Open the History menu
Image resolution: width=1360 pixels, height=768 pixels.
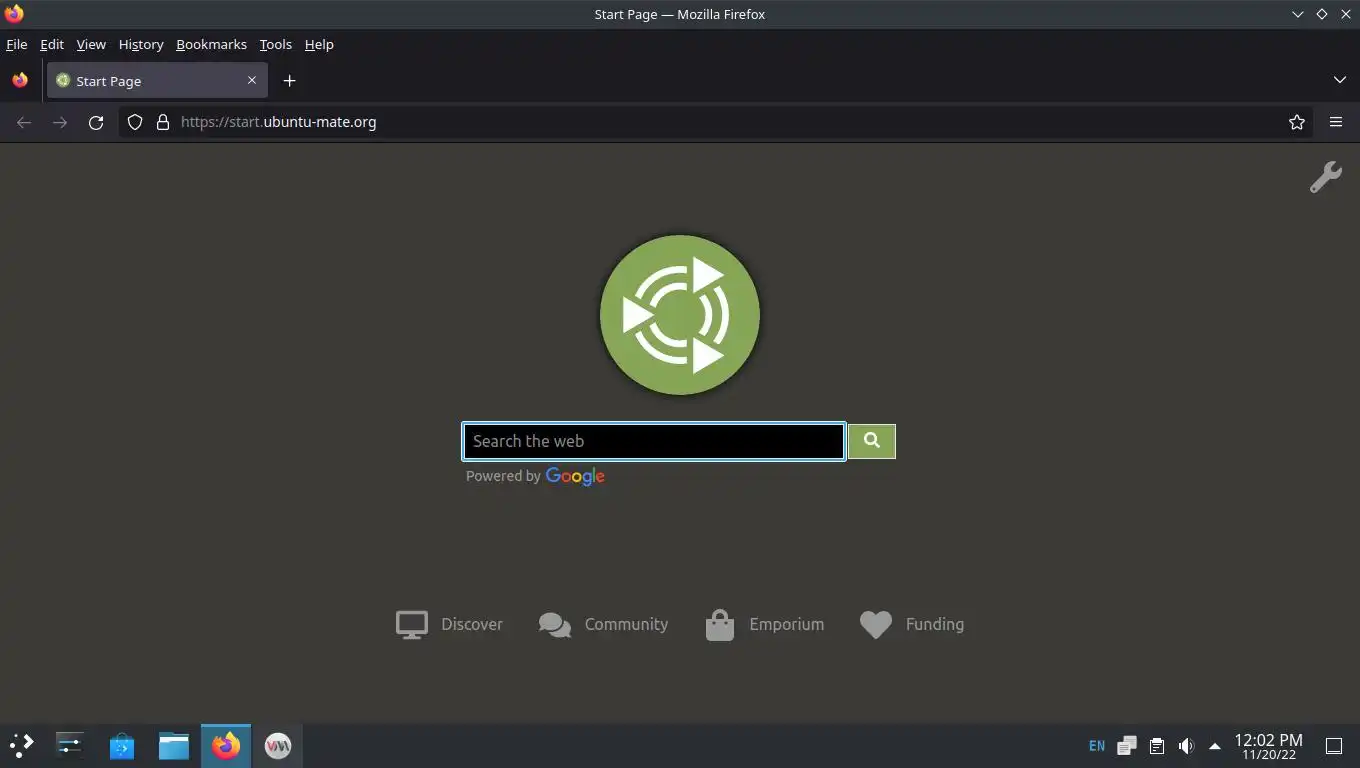click(141, 44)
